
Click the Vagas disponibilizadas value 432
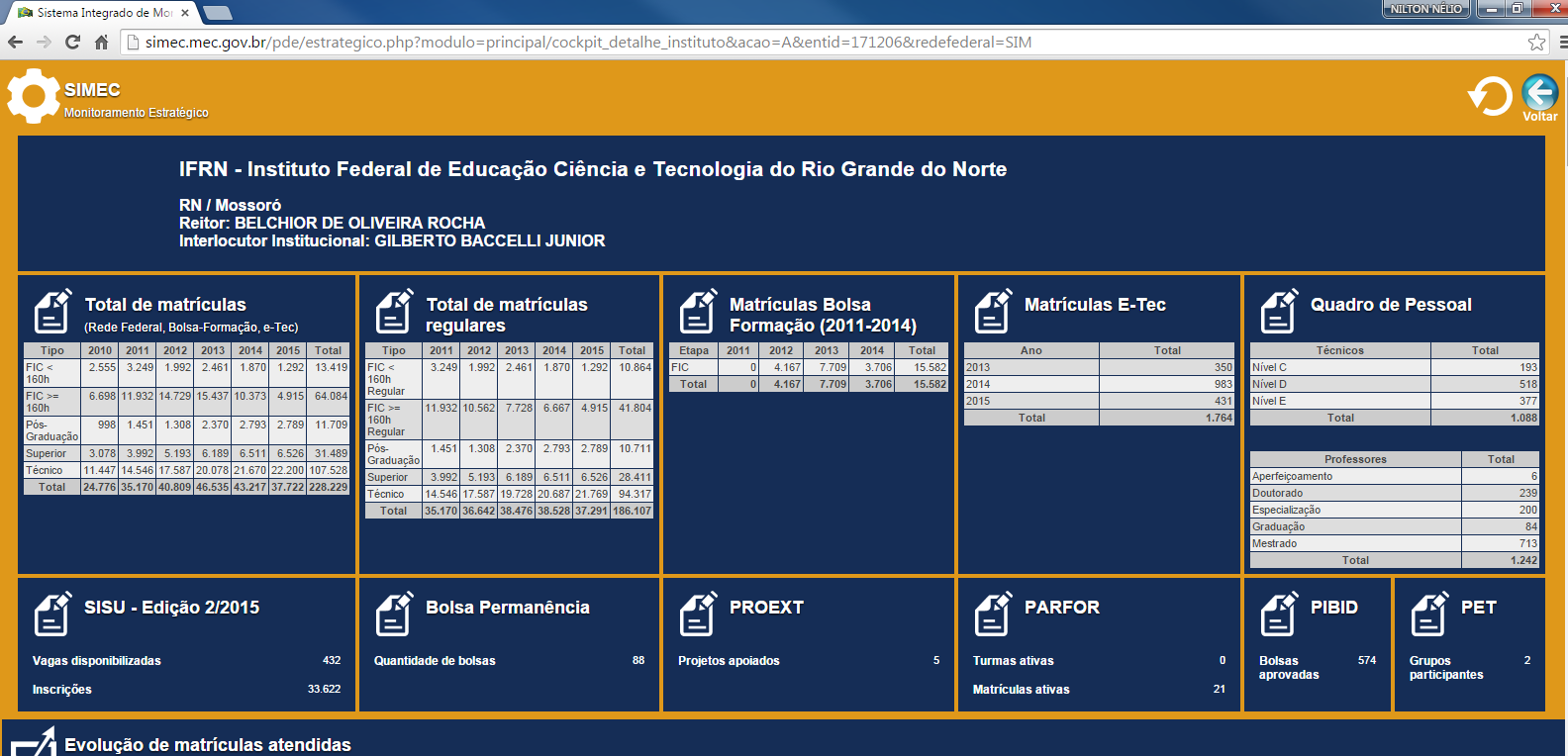(332, 660)
